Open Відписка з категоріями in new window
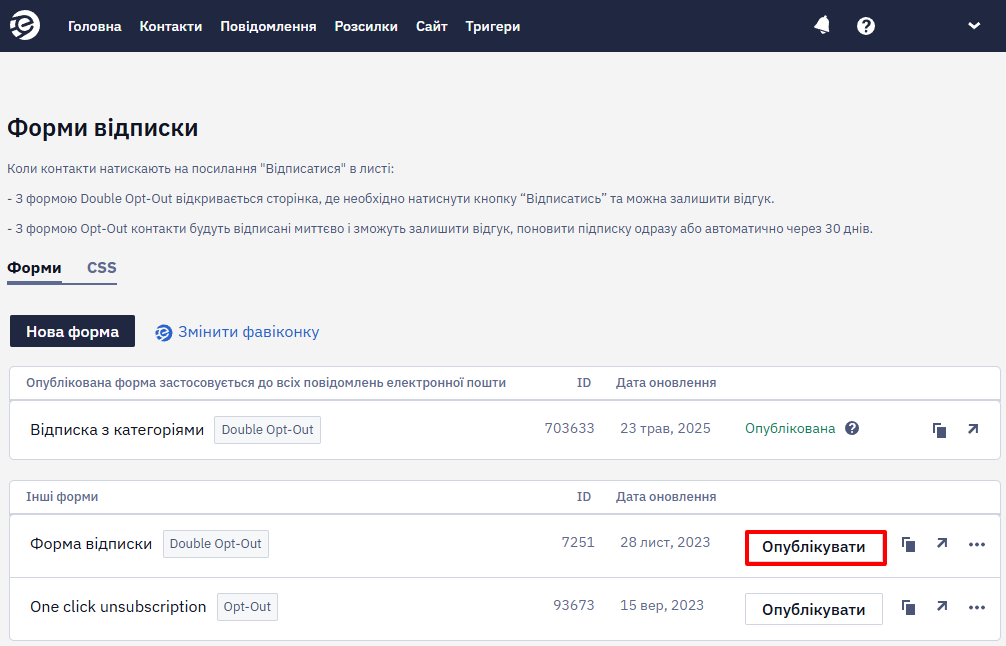This screenshot has height=646, width=1006. pos(973,429)
